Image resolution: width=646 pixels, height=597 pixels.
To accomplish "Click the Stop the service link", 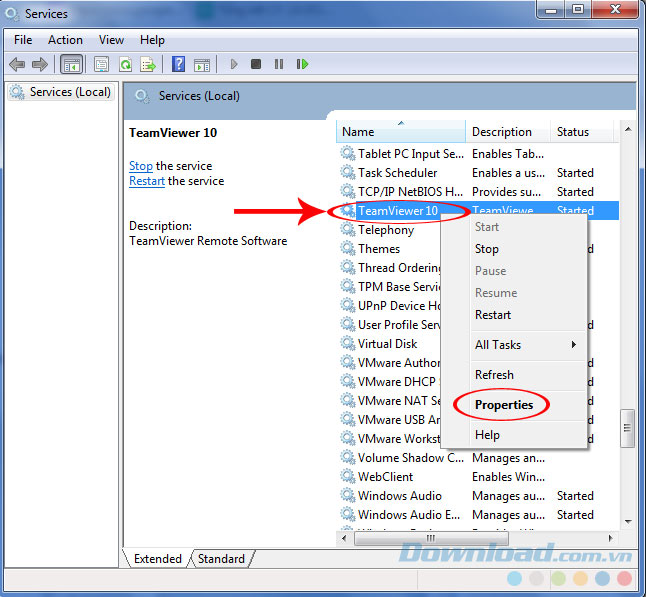I will coord(140,166).
